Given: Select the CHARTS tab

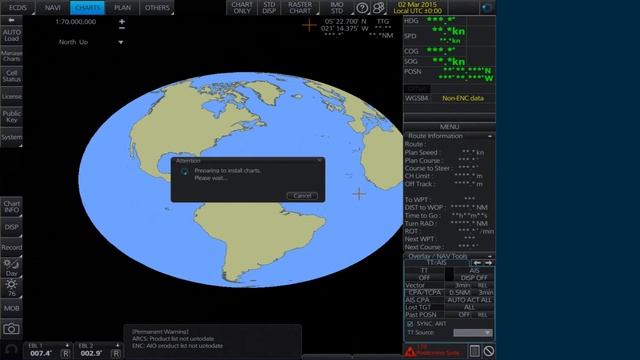Looking at the screenshot, I should click(x=87, y=8).
